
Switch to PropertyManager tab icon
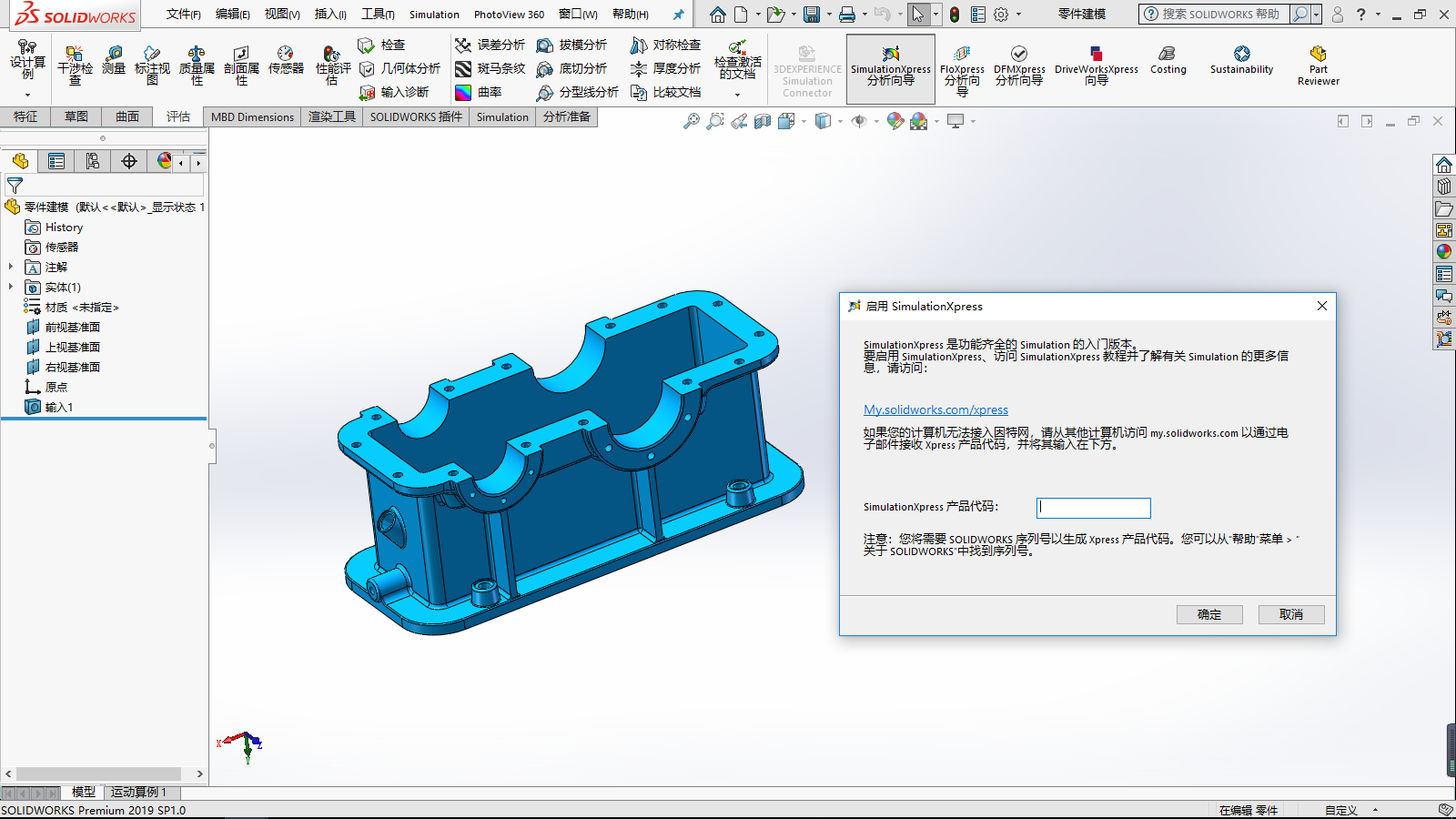tap(56, 161)
